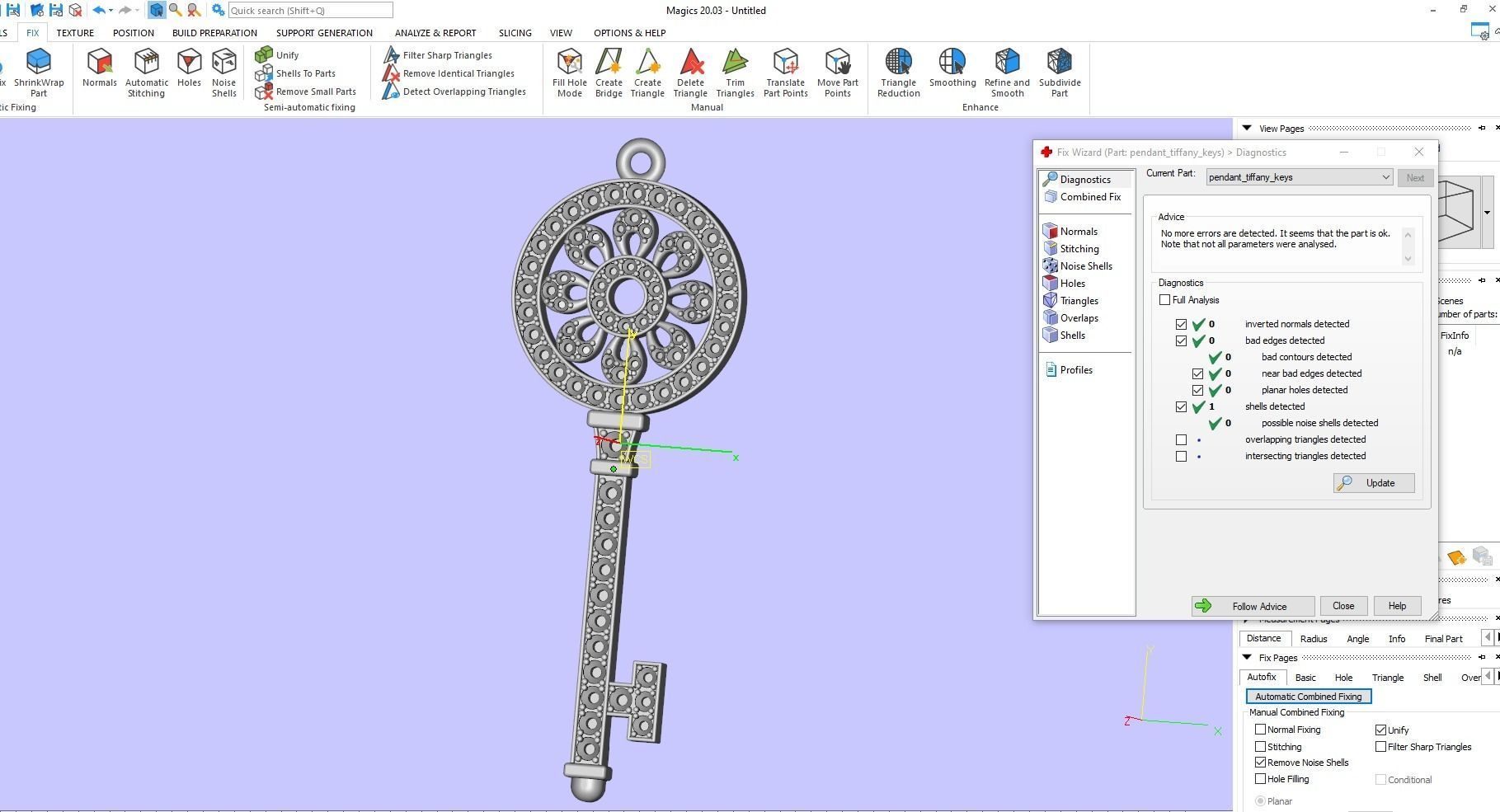Select the Delete Triangle tool
The image size is (1500, 812).
pyautogui.click(x=690, y=73)
